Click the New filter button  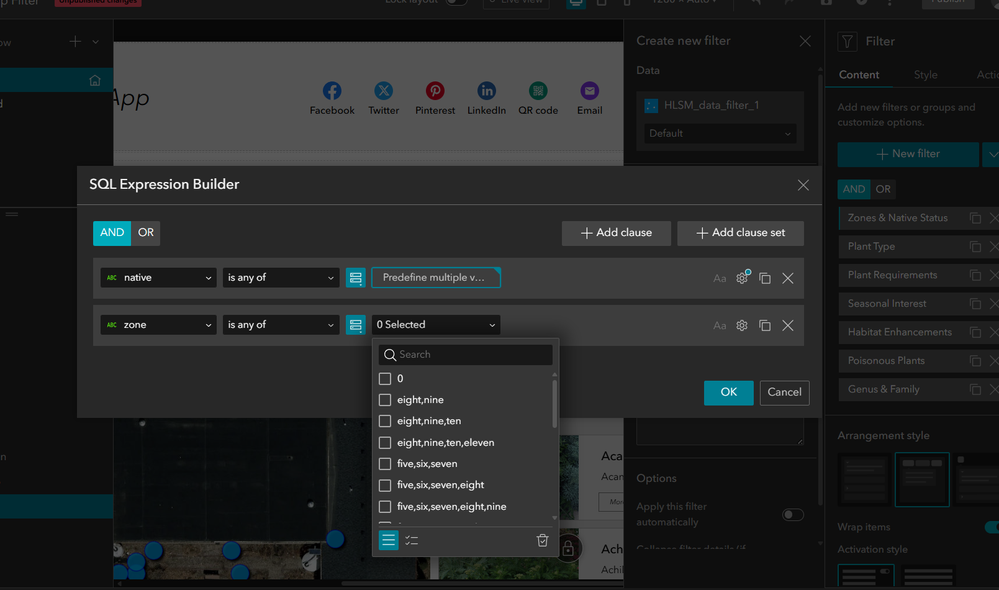click(908, 154)
